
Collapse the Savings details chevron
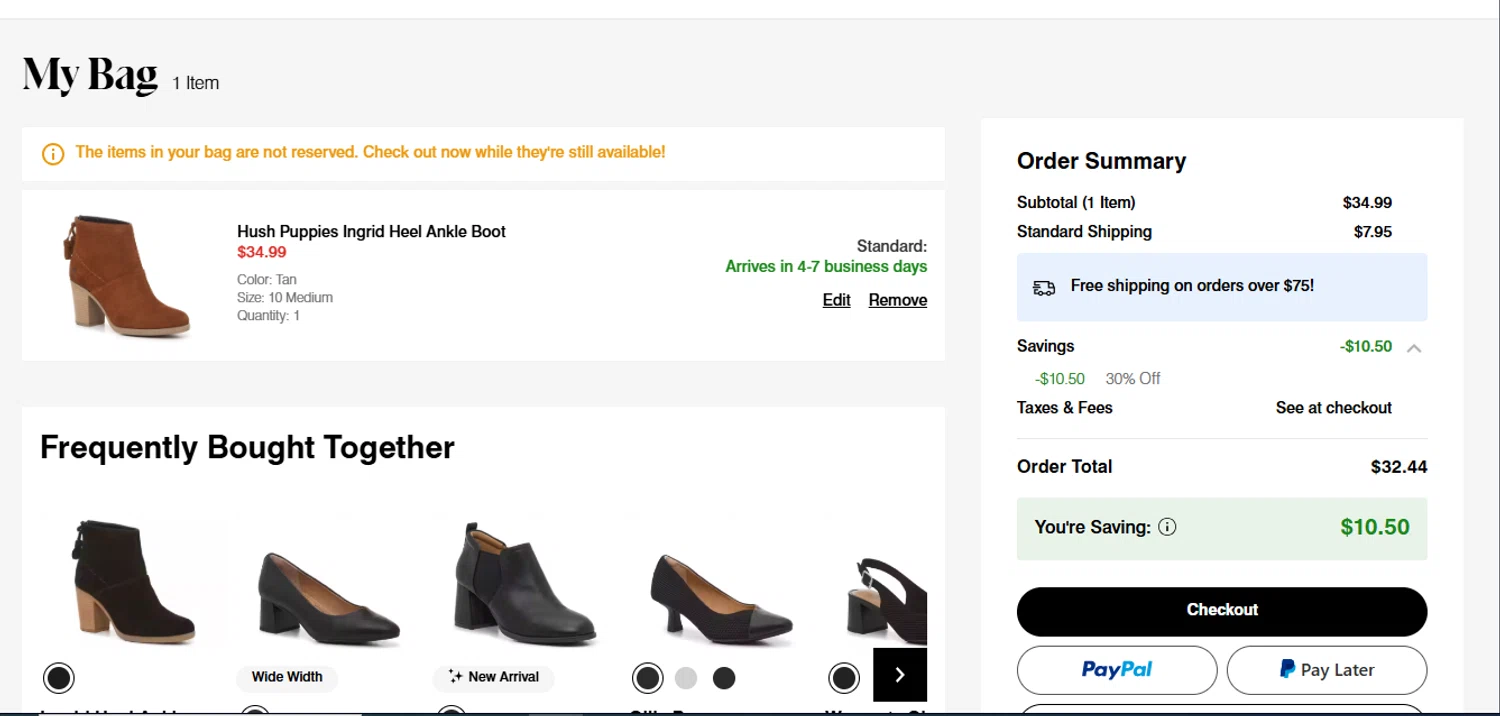[x=1414, y=348]
